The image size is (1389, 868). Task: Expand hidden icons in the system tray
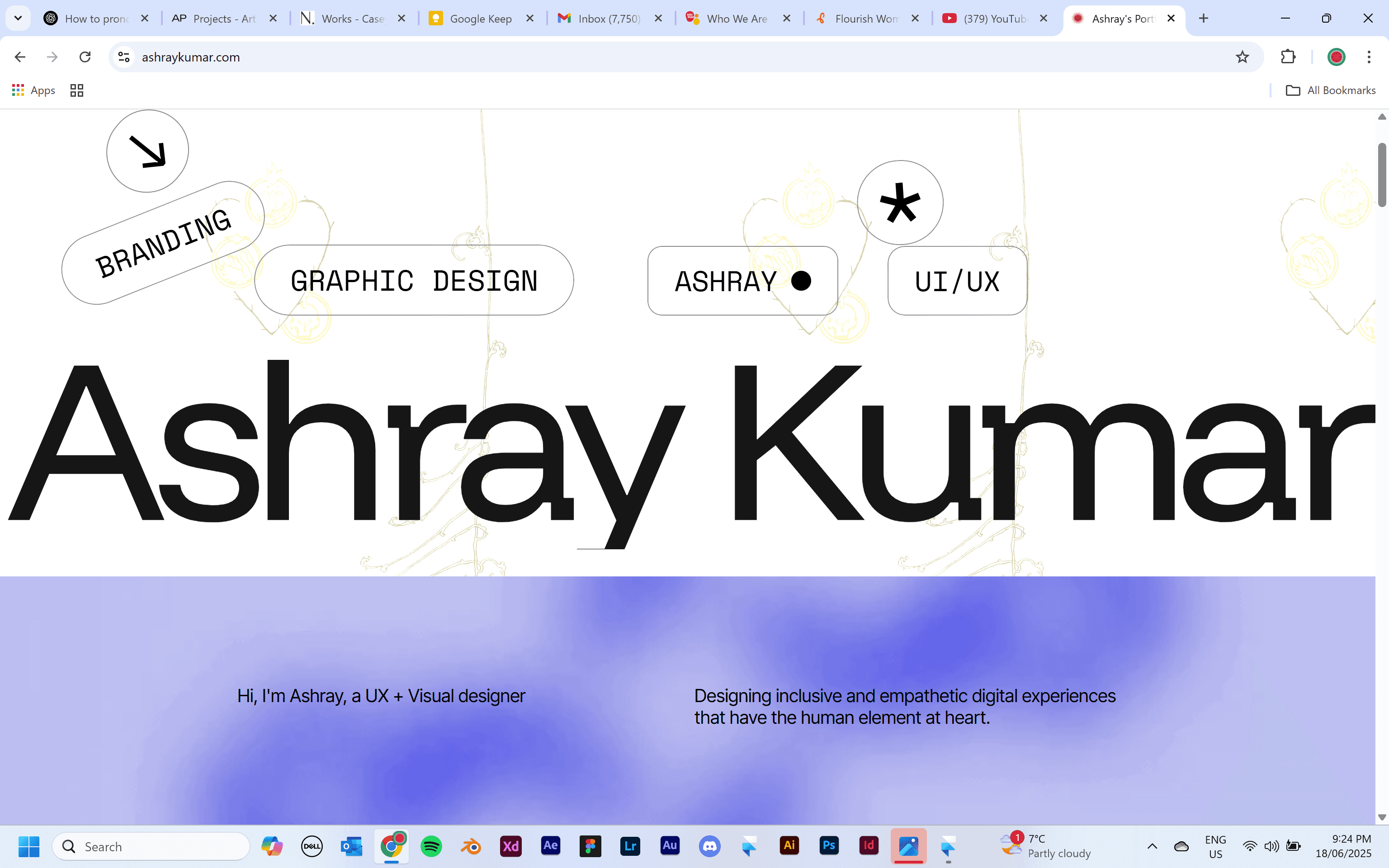pyautogui.click(x=1152, y=845)
